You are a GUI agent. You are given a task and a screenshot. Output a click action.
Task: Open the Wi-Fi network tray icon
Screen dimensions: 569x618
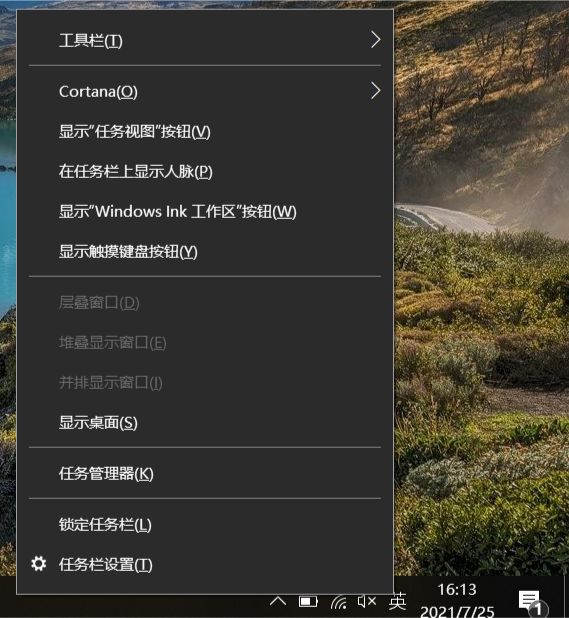338,602
